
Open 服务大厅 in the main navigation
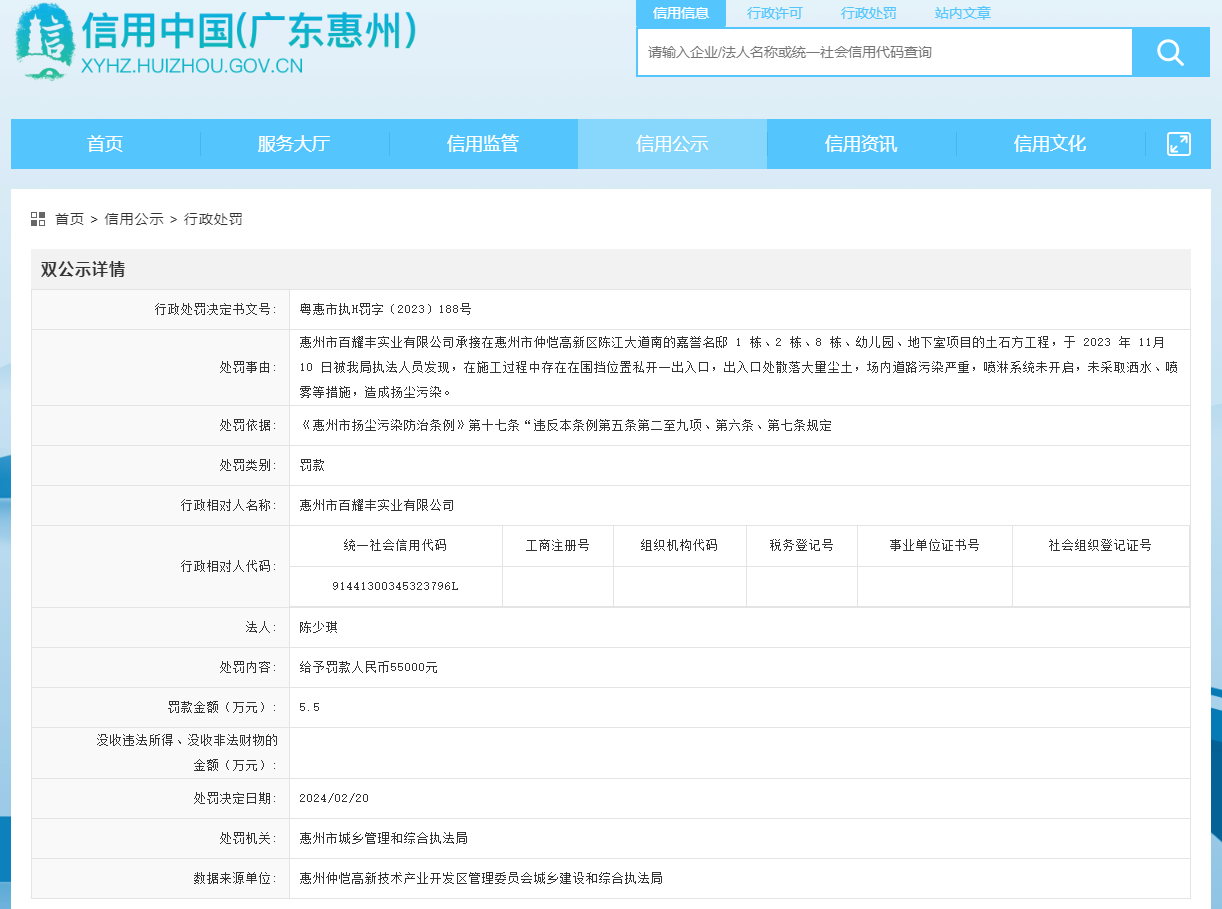[294, 144]
